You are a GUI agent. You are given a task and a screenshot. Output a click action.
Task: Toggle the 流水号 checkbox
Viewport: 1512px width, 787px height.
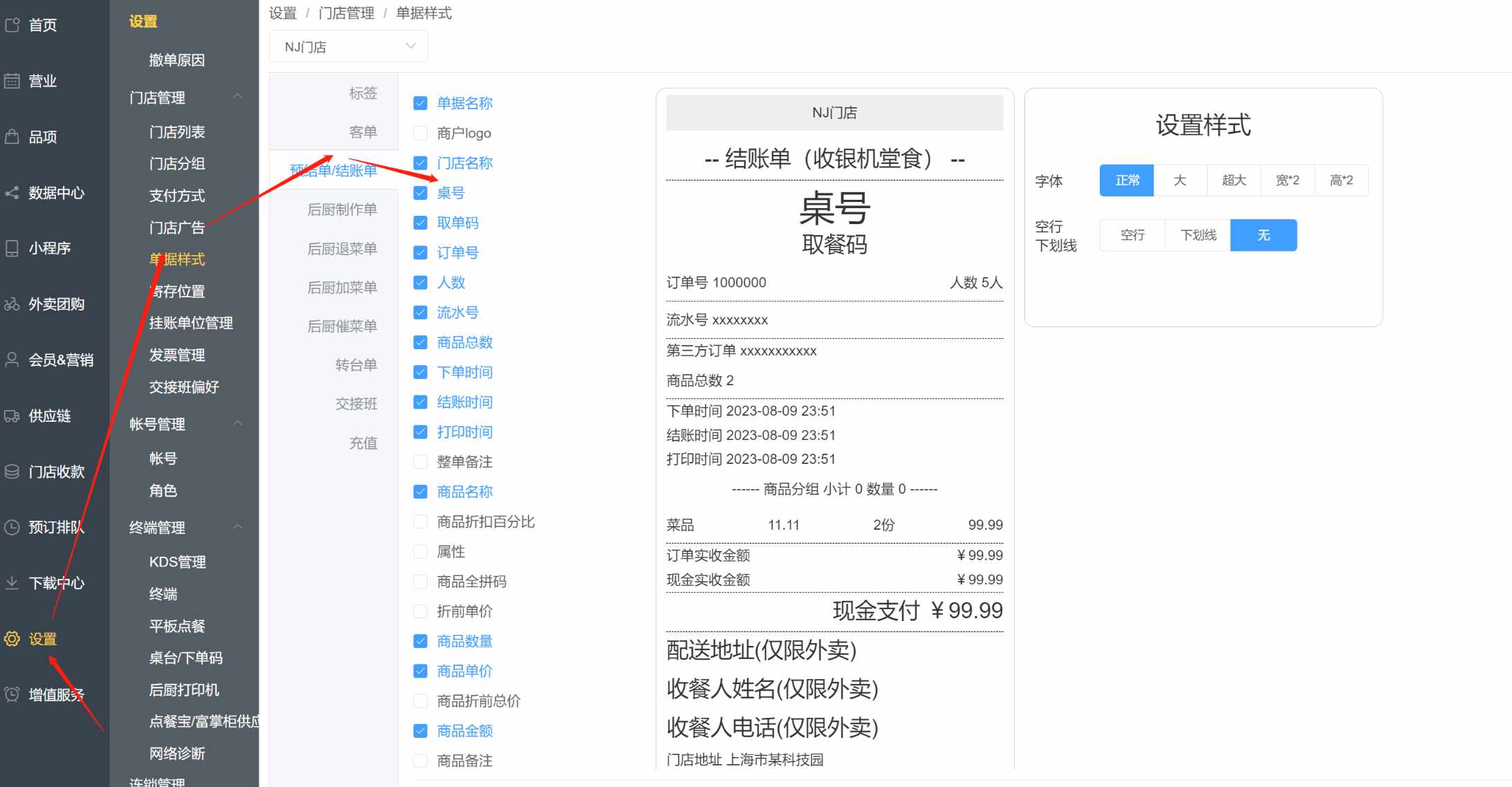[420, 312]
